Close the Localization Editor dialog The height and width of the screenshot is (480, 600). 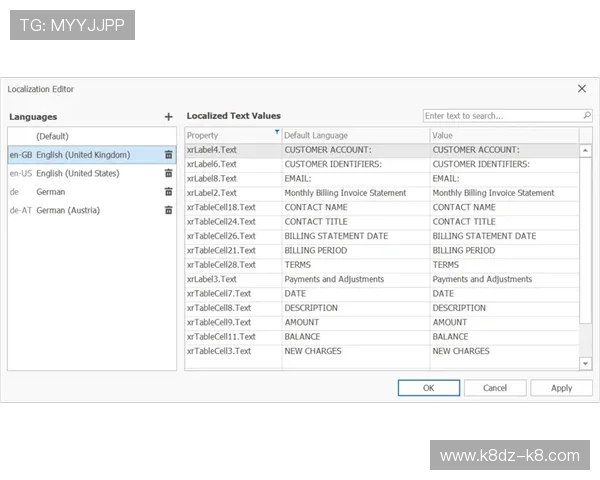582,89
